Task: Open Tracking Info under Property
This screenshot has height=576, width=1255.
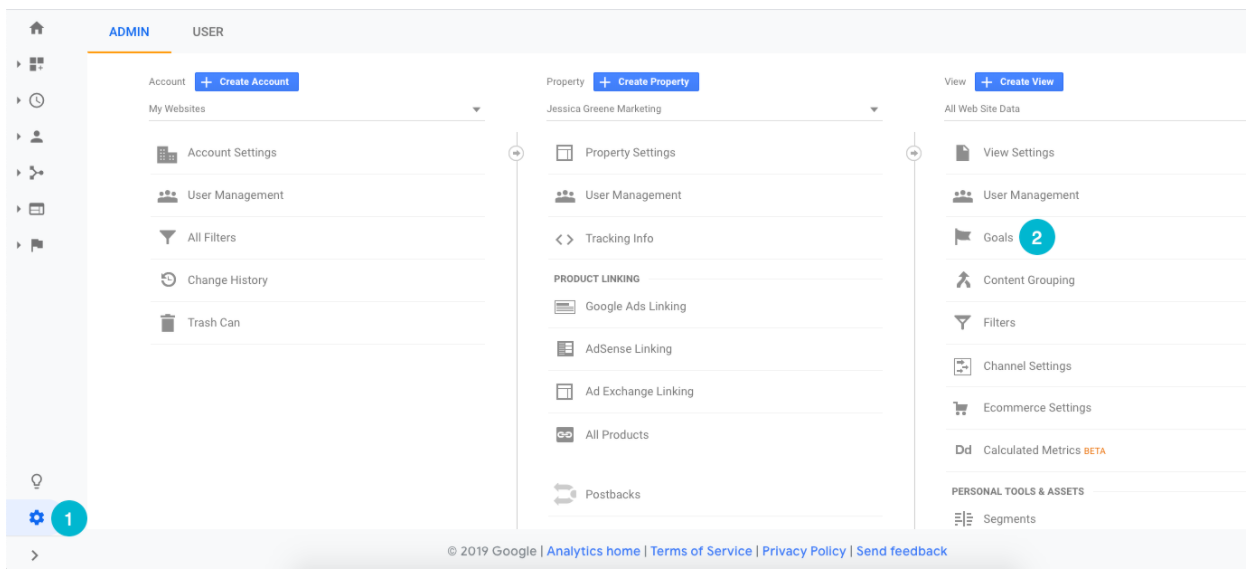Action: pyautogui.click(x=619, y=239)
